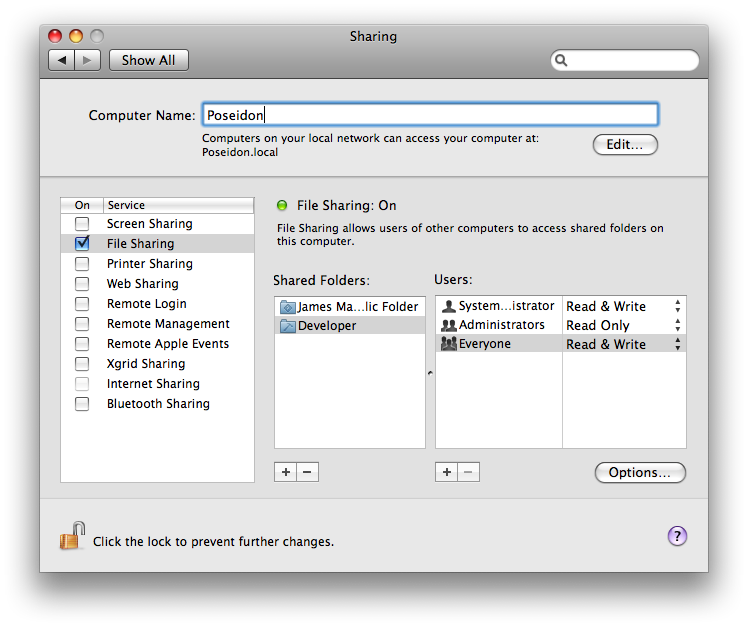Enable Screen Sharing checkbox
The image size is (748, 627).
[x=82, y=223]
